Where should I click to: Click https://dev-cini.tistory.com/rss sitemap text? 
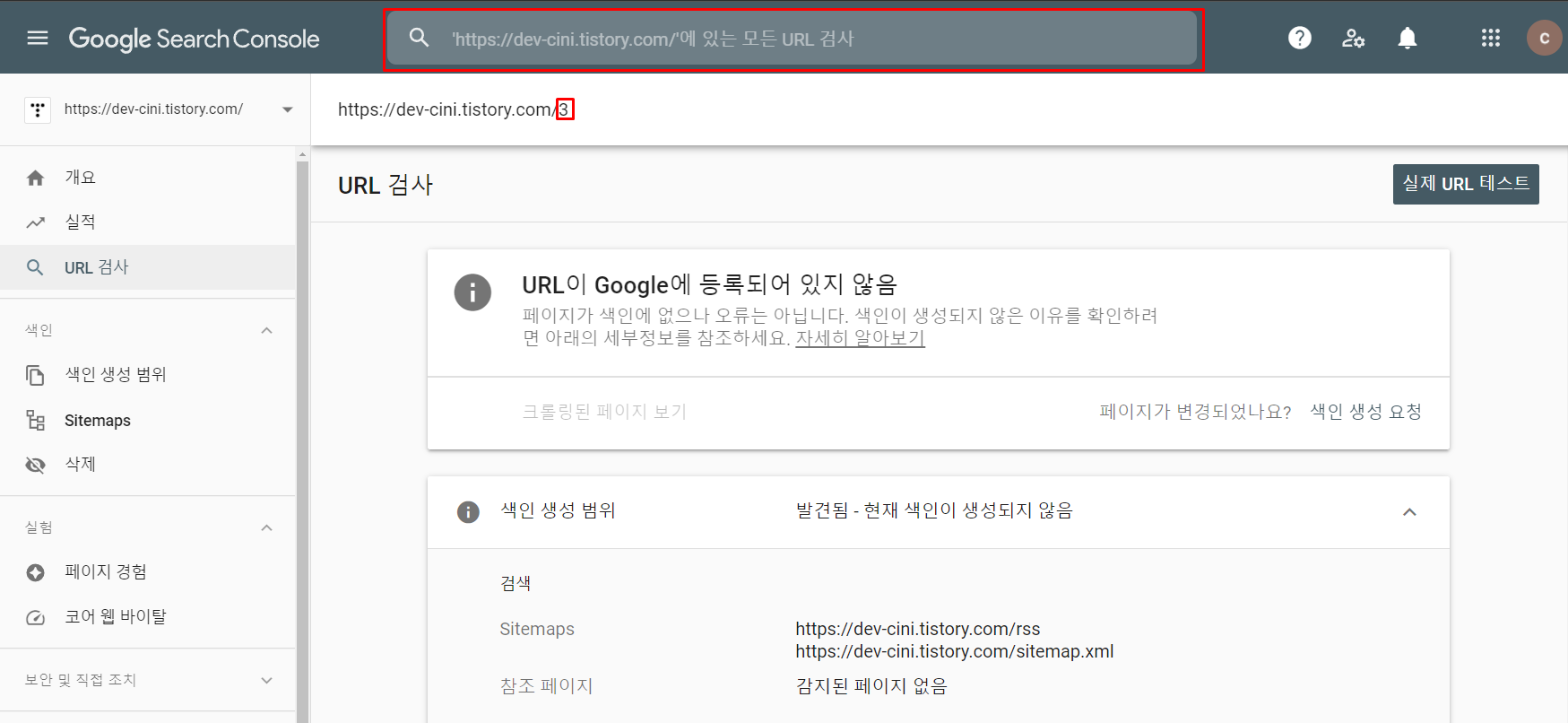point(918,629)
